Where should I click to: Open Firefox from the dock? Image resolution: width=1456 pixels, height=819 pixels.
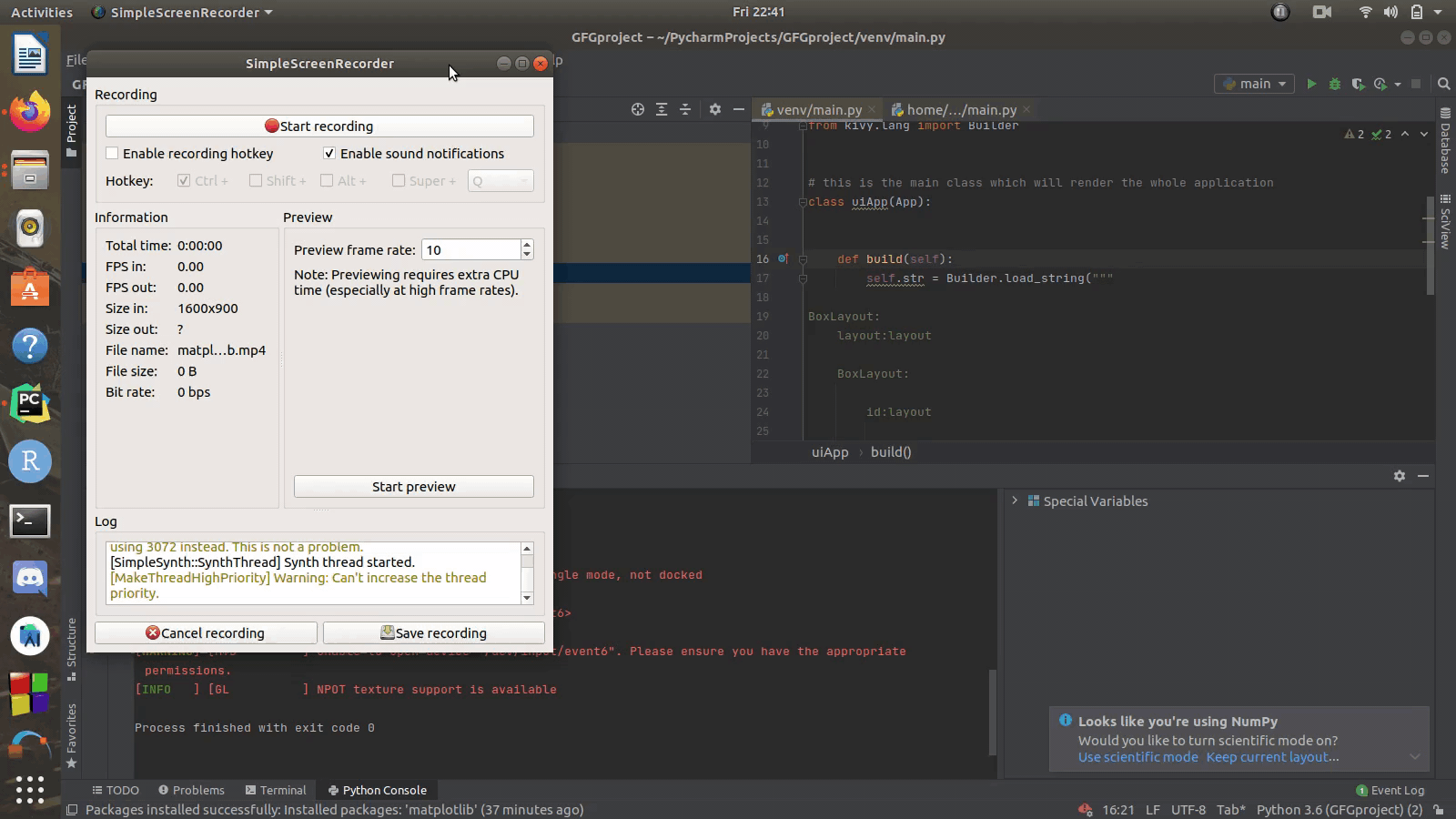tap(30, 113)
